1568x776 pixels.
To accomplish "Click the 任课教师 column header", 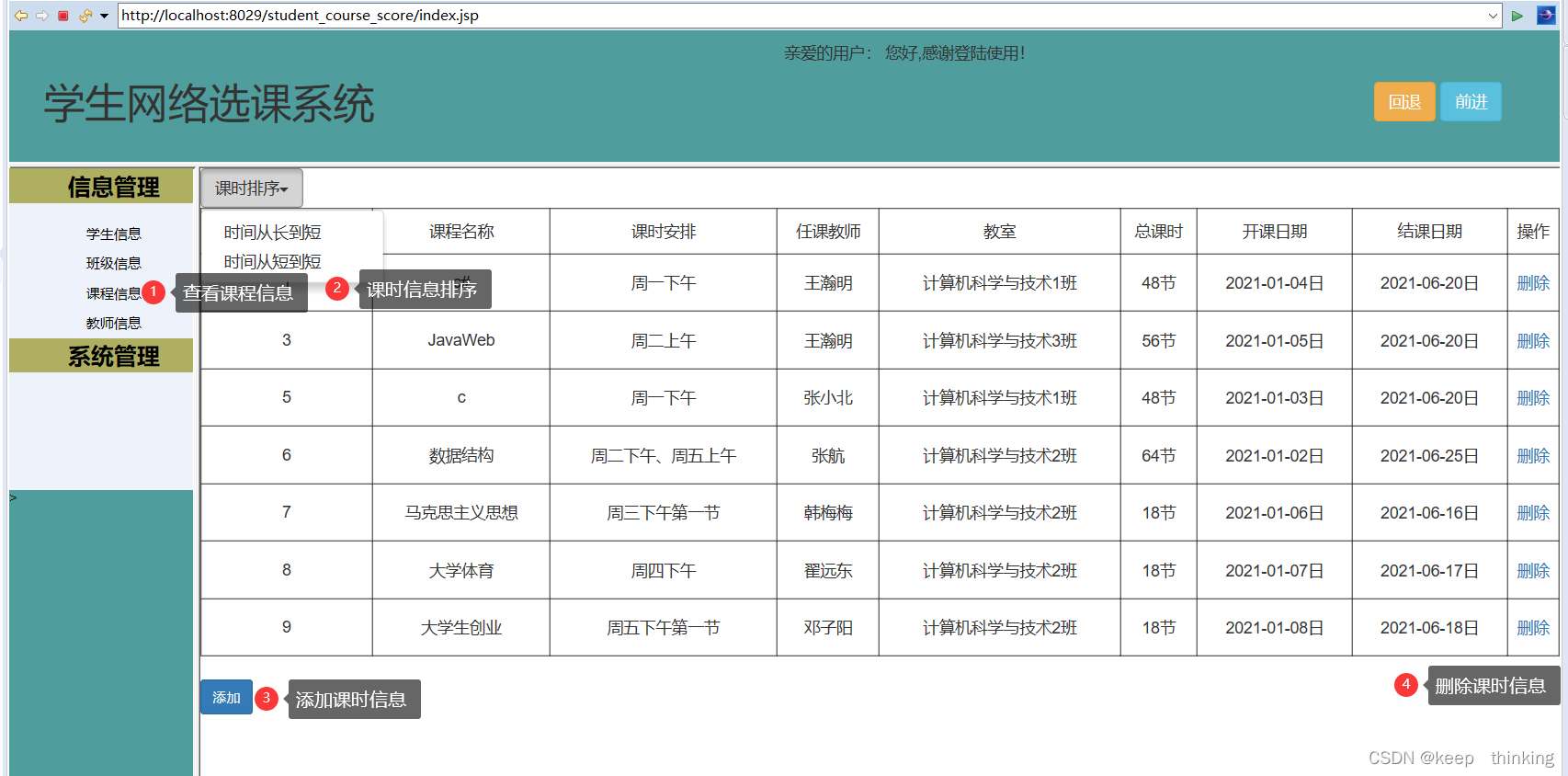I will pos(828,232).
